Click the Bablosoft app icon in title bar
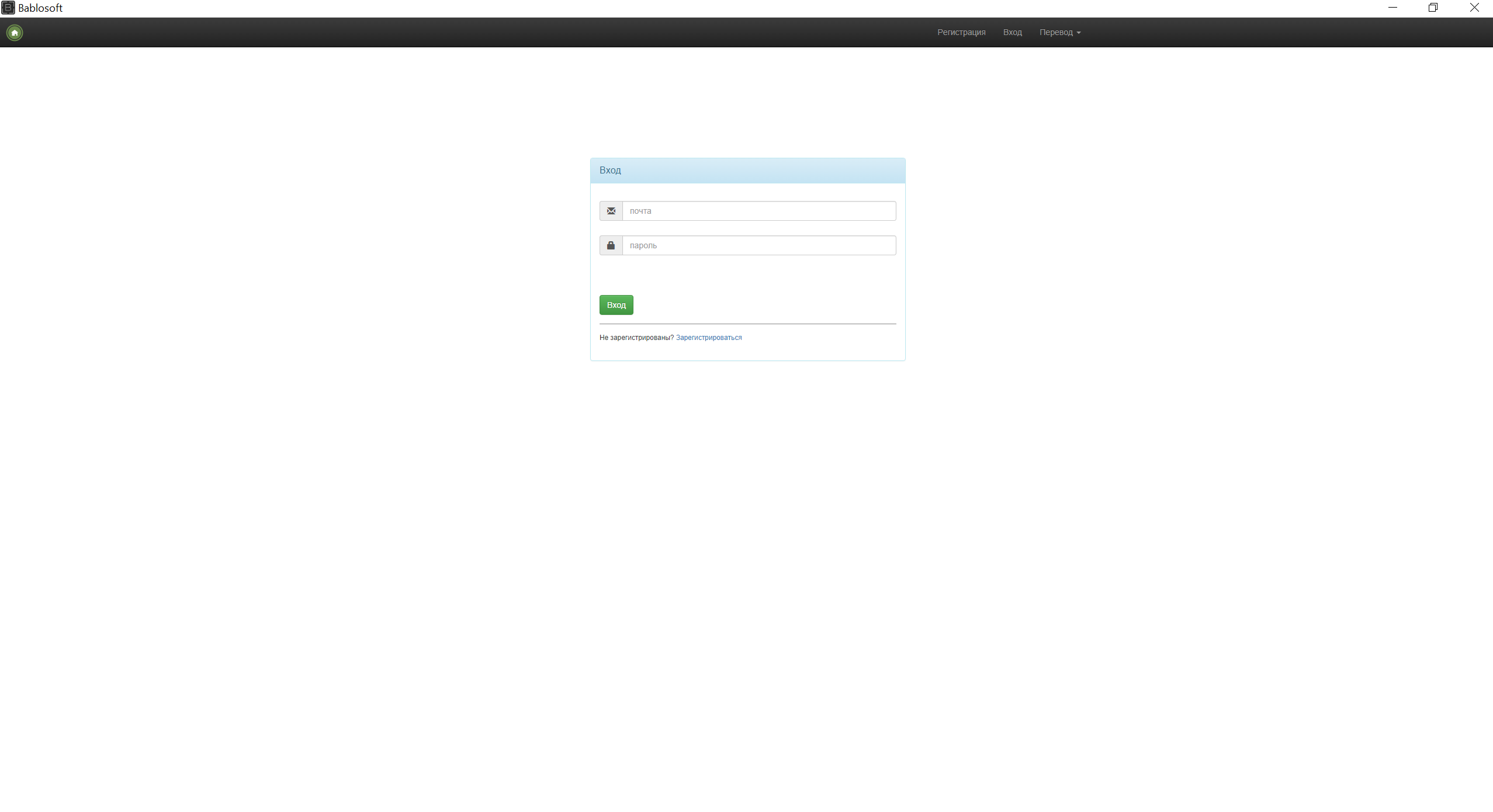The image size is (1493, 812). click(8, 8)
